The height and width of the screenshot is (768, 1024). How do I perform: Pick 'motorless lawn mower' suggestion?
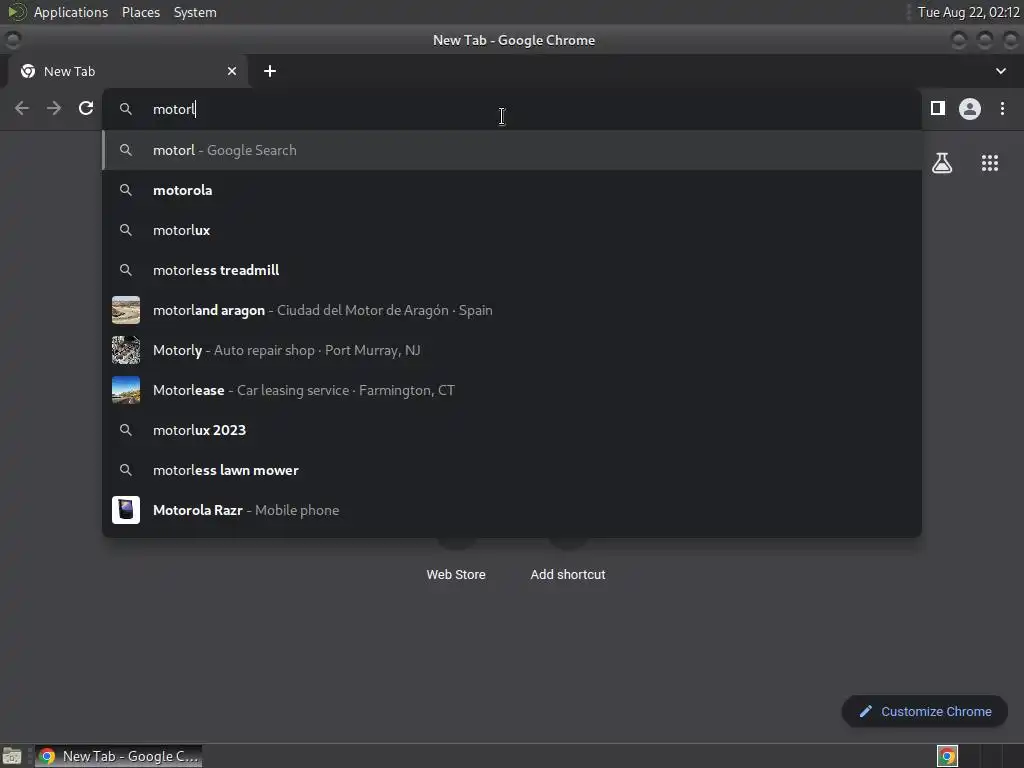pos(512,470)
